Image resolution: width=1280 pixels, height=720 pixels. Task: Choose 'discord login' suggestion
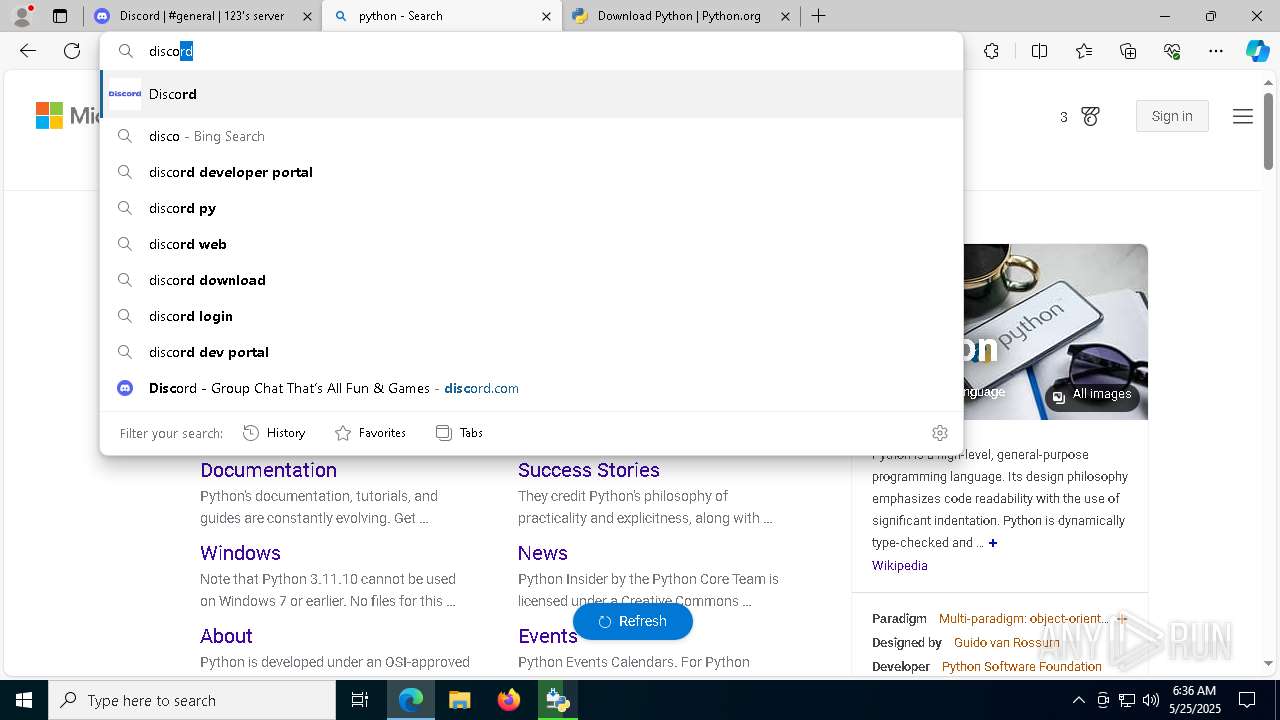[532, 316]
